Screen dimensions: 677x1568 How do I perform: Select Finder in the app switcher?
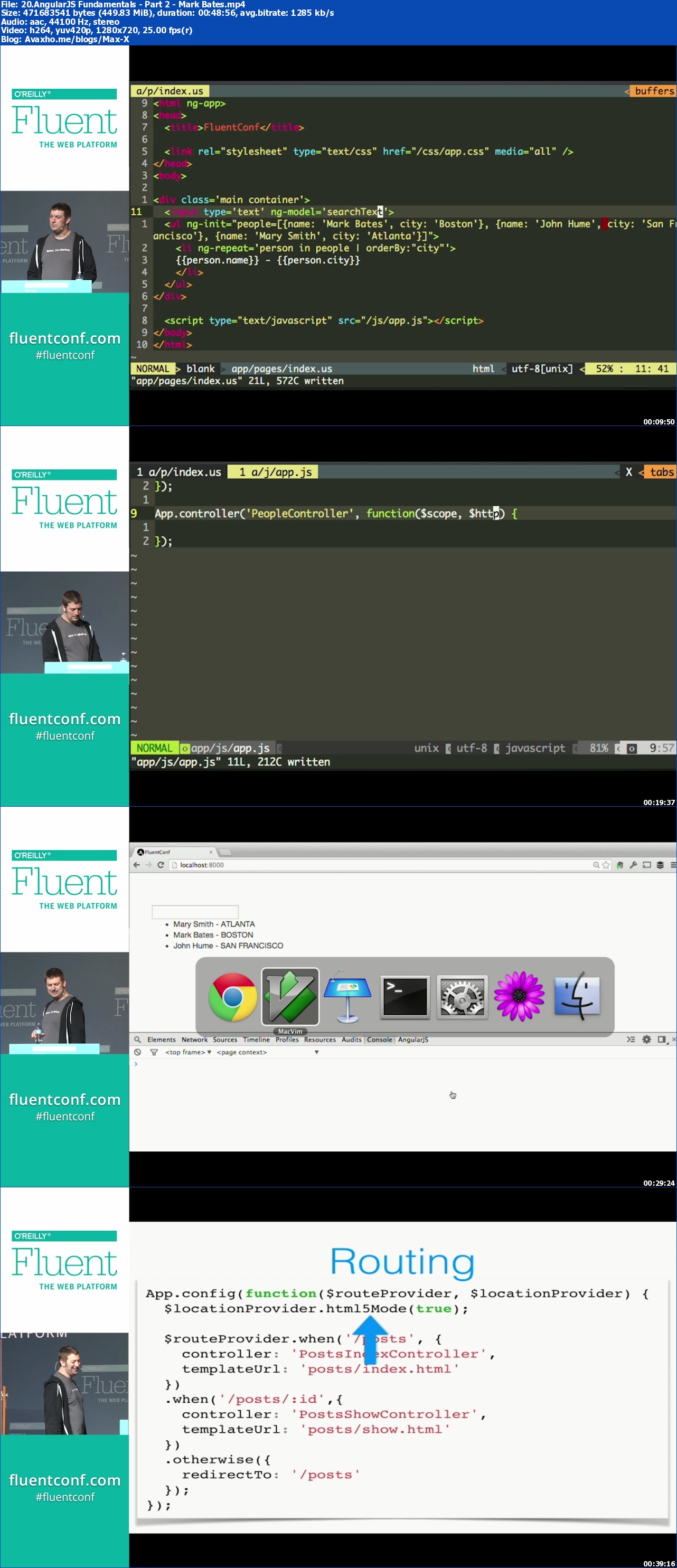point(577,996)
